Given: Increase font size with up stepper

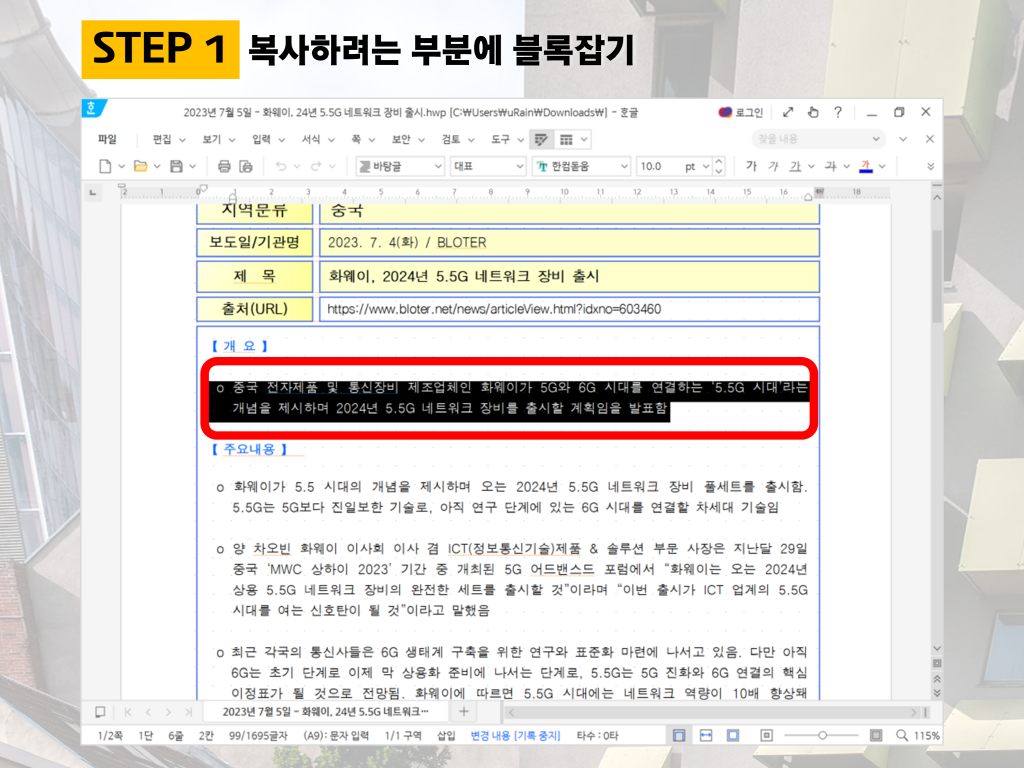Looking at the screenshot, I should coord(719,161).
